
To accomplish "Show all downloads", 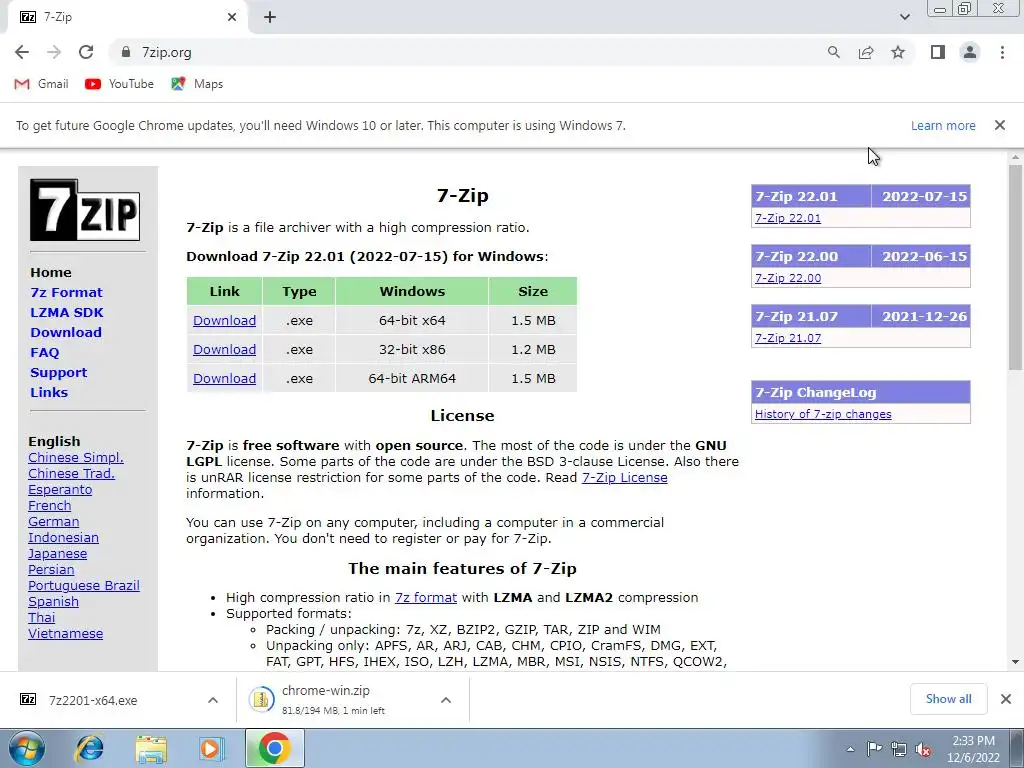I will (948, 699).
